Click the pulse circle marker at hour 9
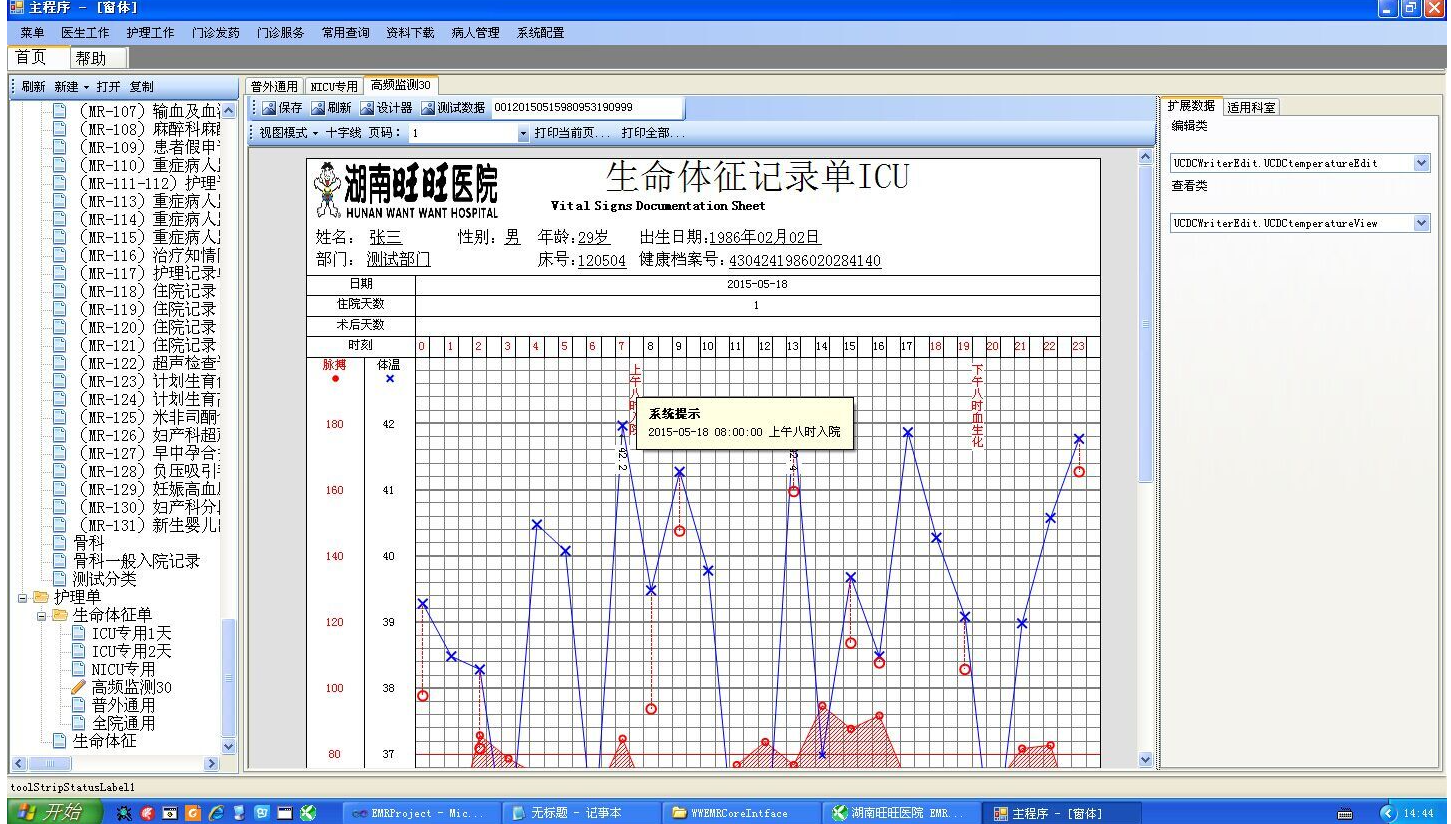Screen dimensions: 1451x824 click(x=680, y=531)
